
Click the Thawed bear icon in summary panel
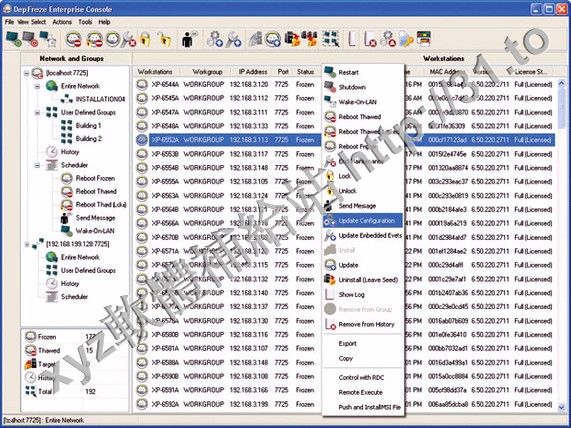click(31, 350)
